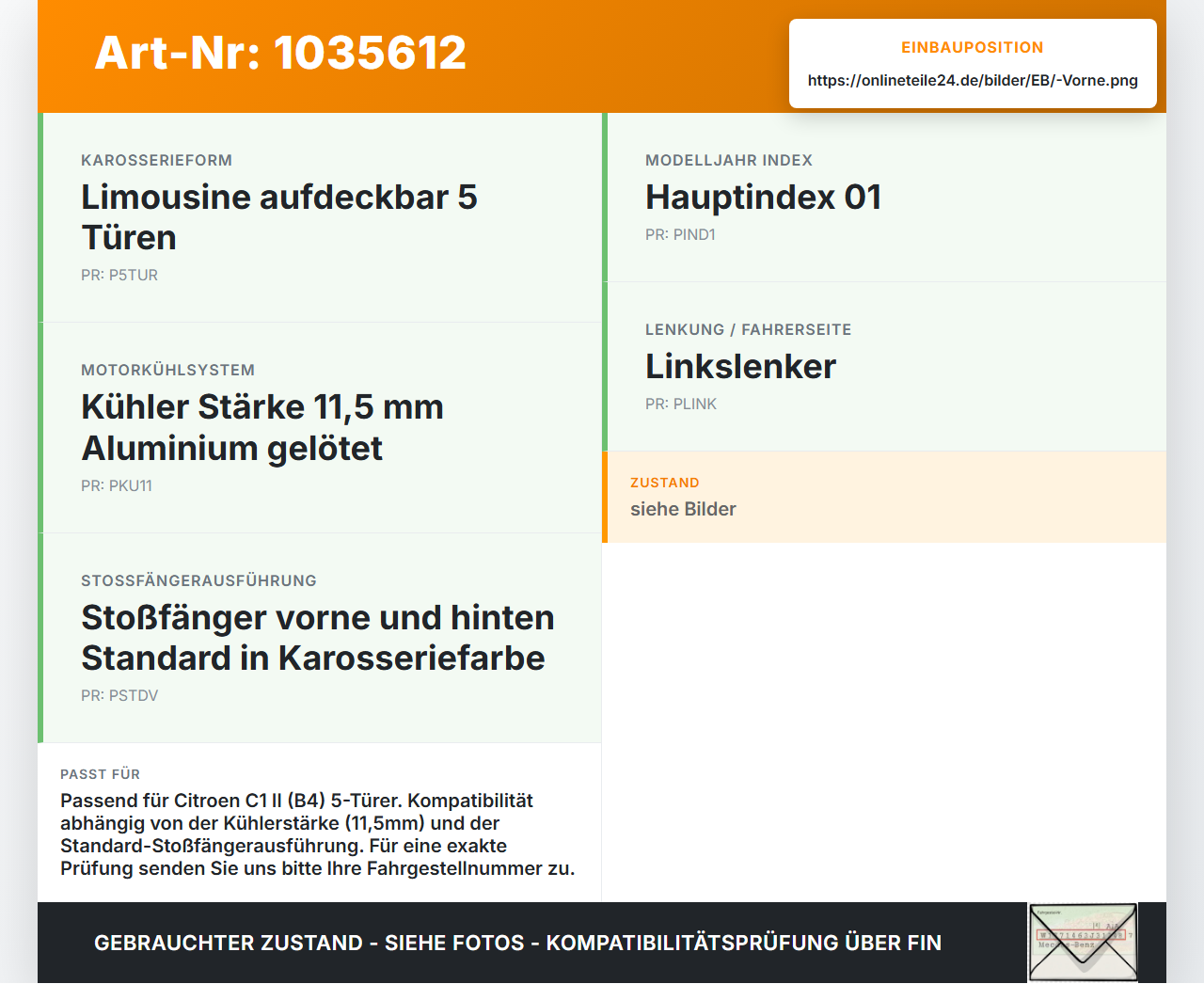
Task: Click the MODELLJAHR INDEX label
Action: (x=729, y=160)
